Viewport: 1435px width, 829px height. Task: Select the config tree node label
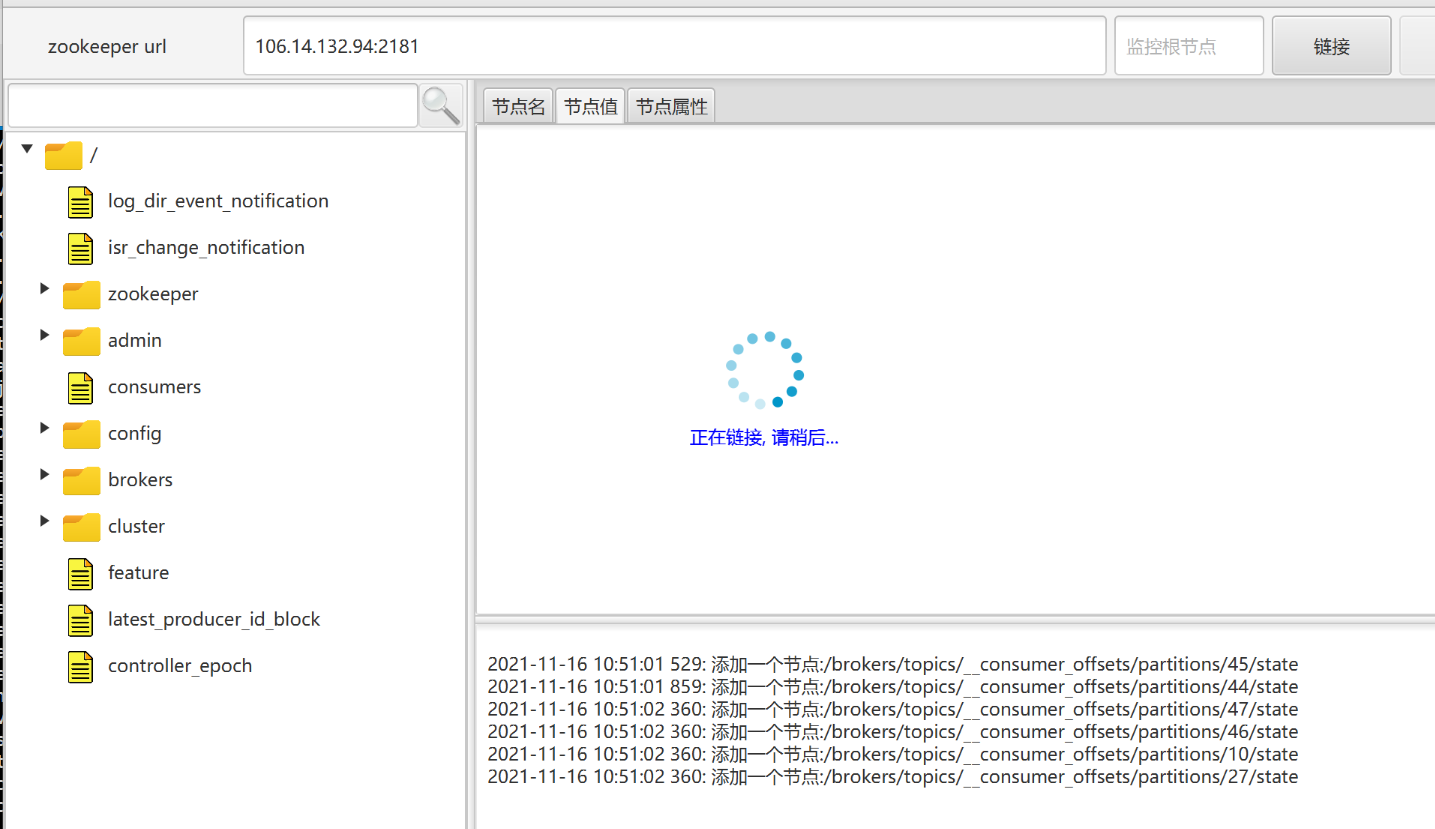pos(135,434)
